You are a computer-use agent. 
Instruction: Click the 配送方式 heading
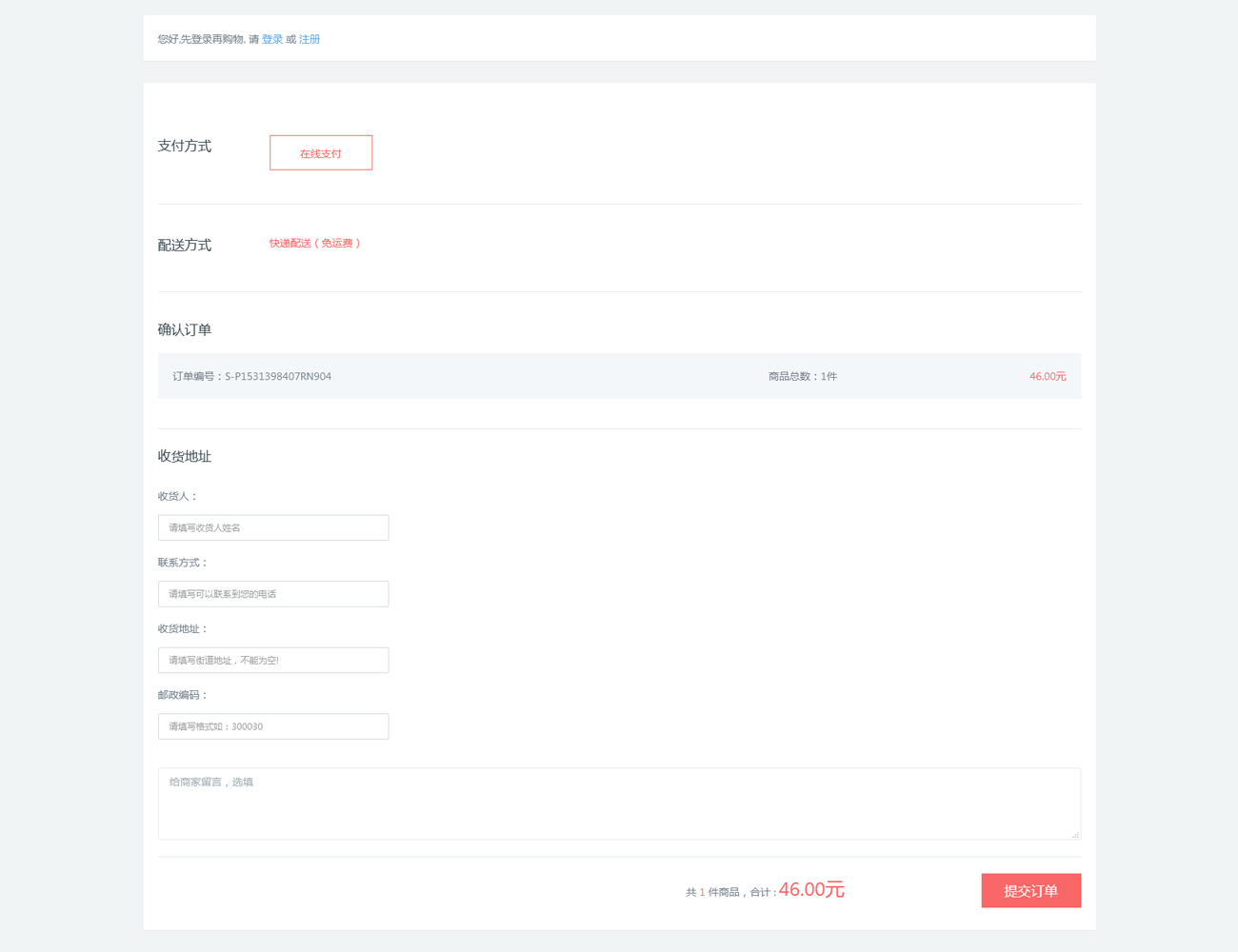pos(185,245)
